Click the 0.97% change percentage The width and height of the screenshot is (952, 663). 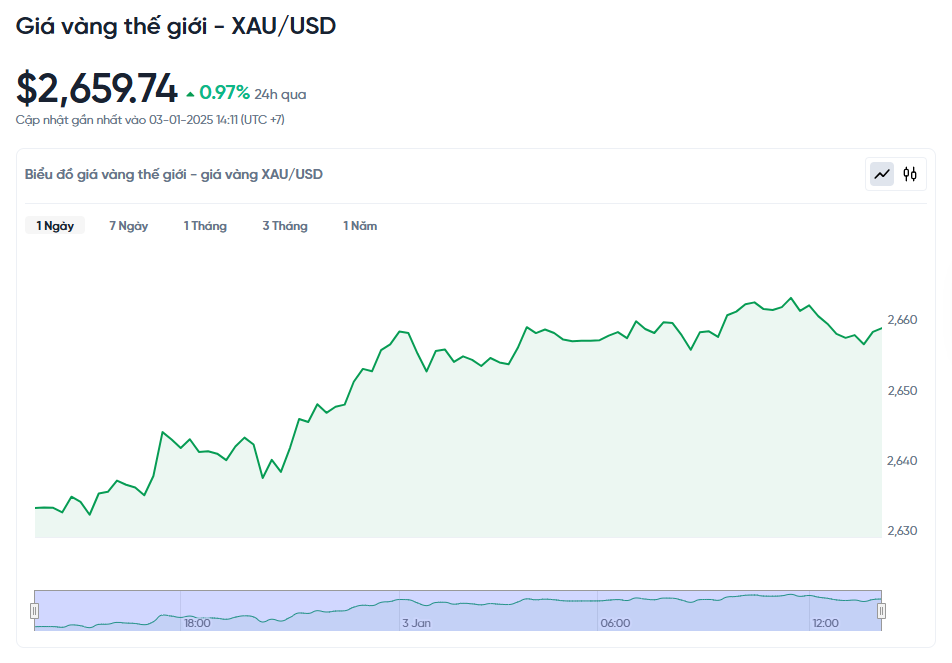coord(224,93)
